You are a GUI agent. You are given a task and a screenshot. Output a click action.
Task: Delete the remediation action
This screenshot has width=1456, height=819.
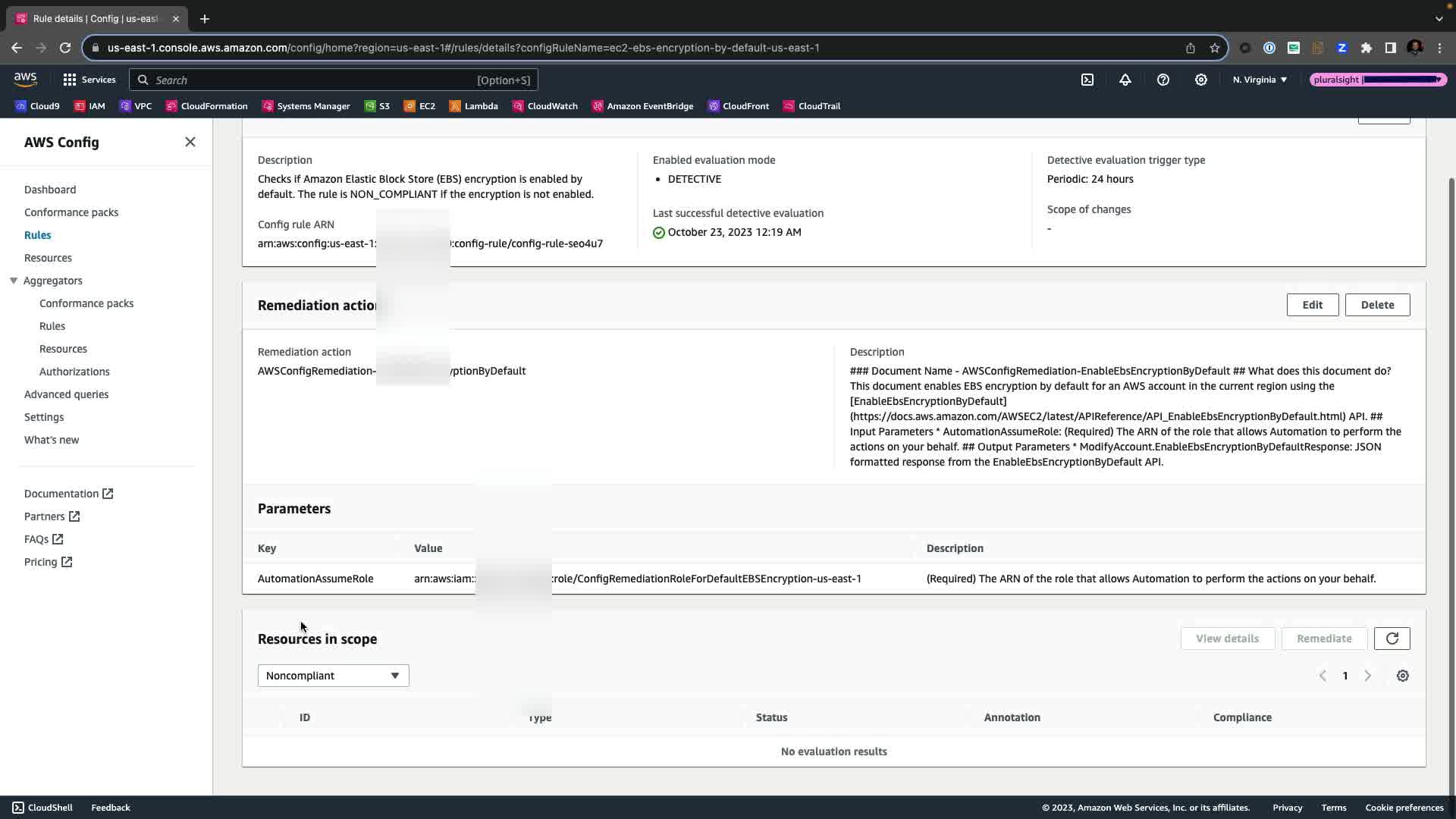coord(1377,305)
